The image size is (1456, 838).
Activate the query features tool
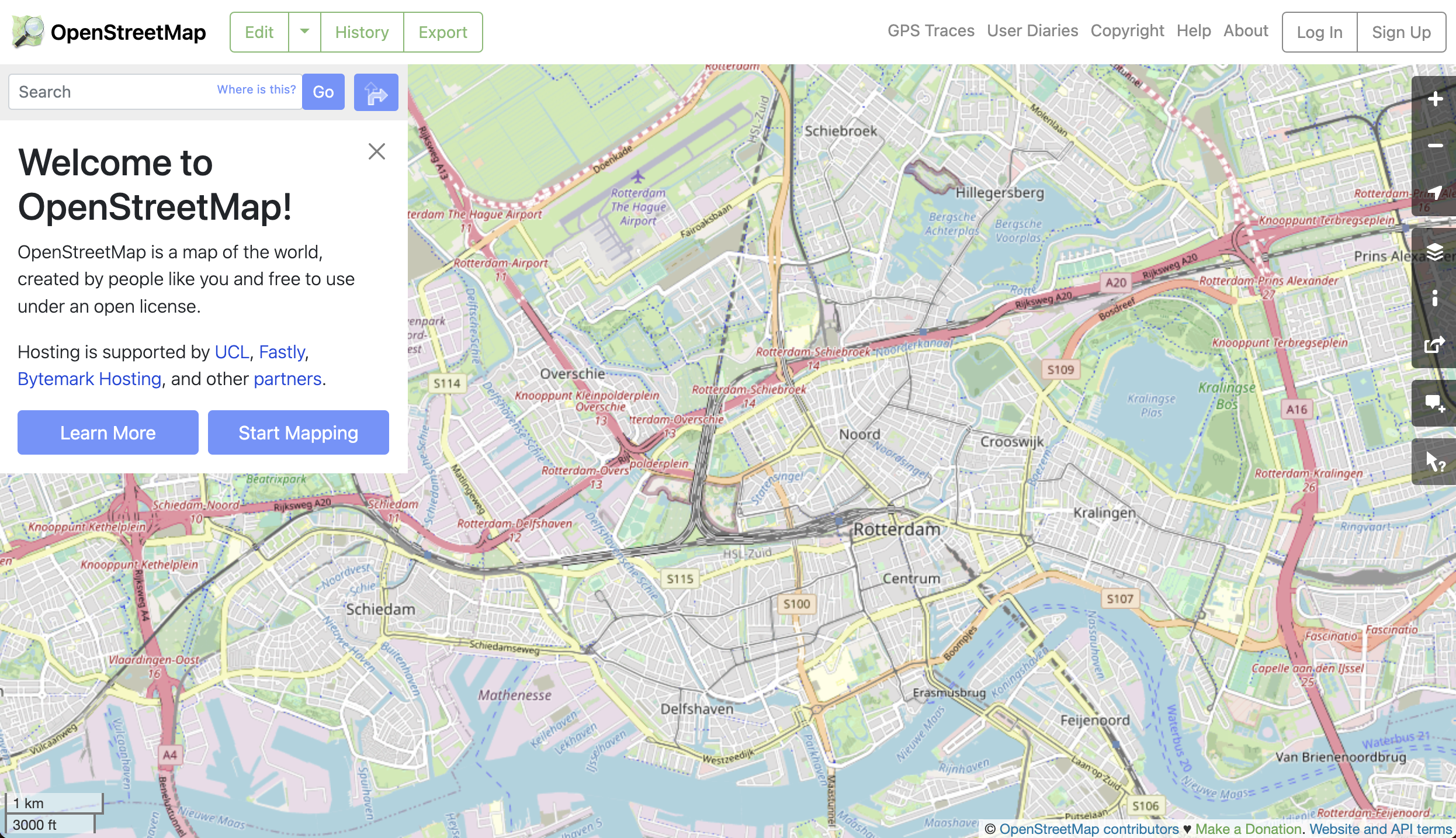[x=1435, y=462]
